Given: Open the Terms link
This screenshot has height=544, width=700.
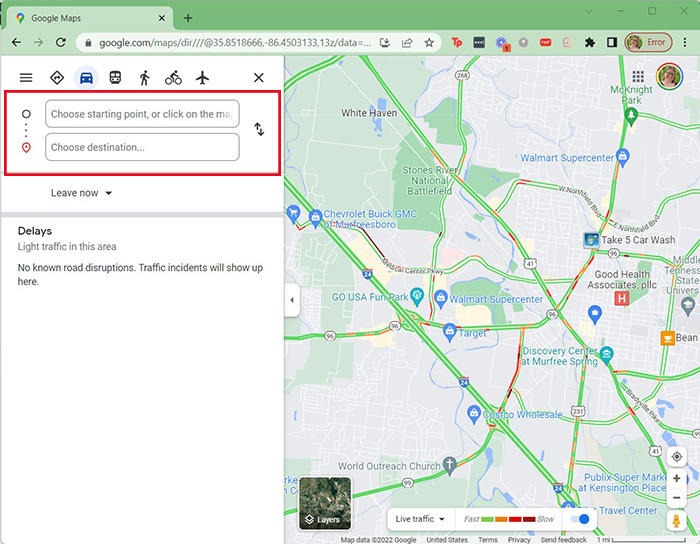Looking at the screenshot, I should point(488,540).
